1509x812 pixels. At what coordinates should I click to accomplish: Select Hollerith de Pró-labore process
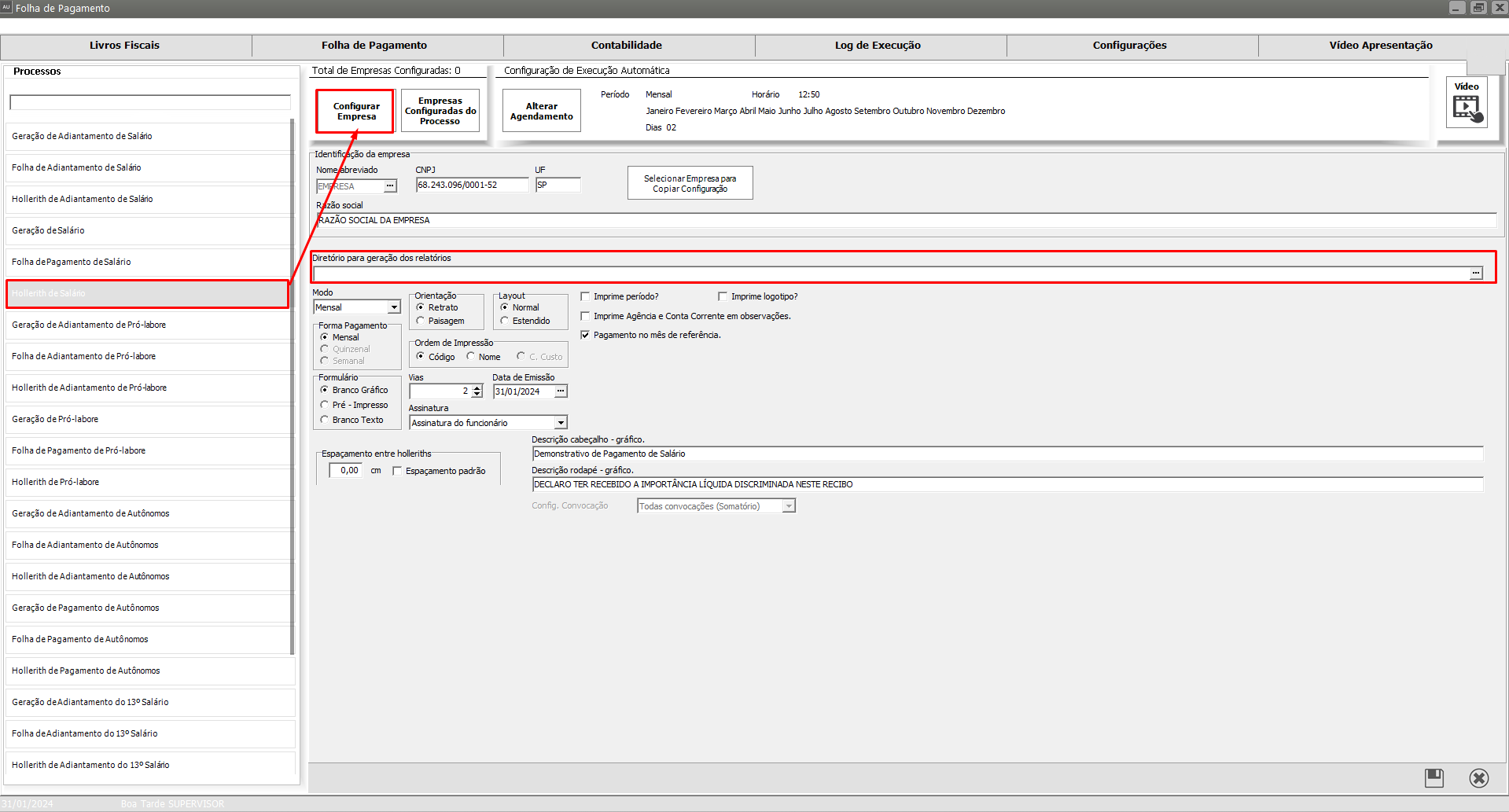coord(149,482)
